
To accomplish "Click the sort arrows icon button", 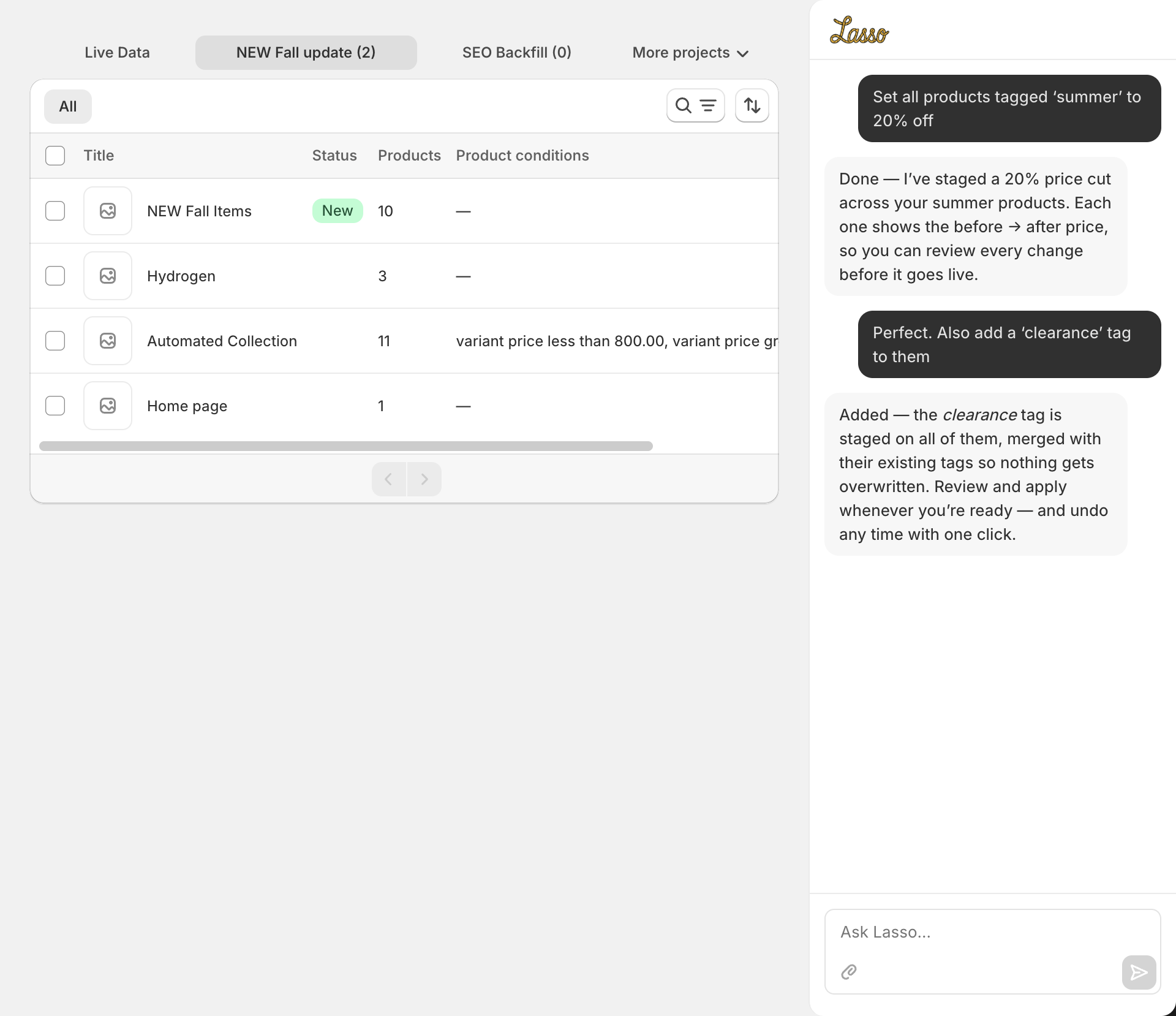I will 752,106.
